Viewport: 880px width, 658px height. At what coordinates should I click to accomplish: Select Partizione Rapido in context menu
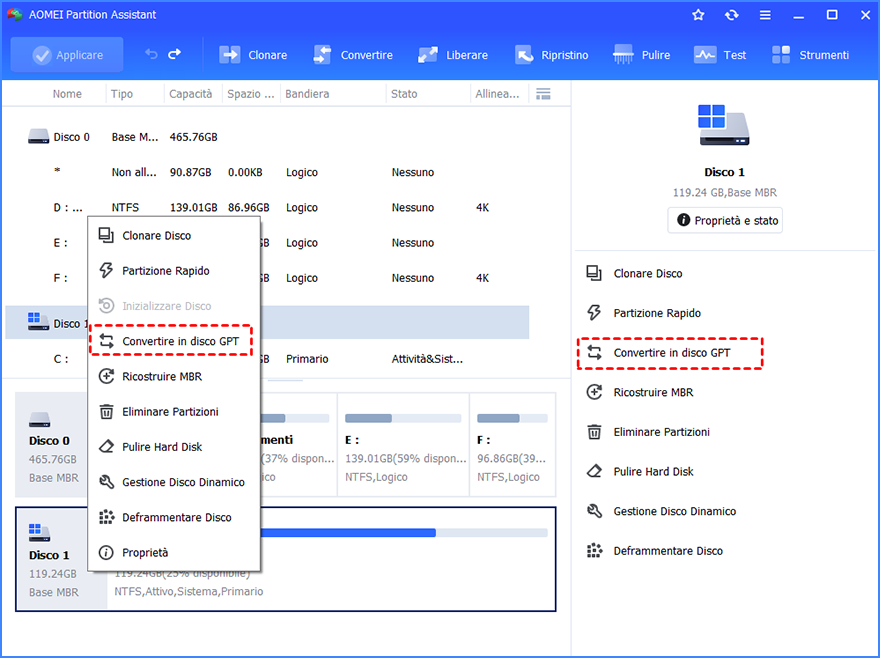[x=174, y=271]
